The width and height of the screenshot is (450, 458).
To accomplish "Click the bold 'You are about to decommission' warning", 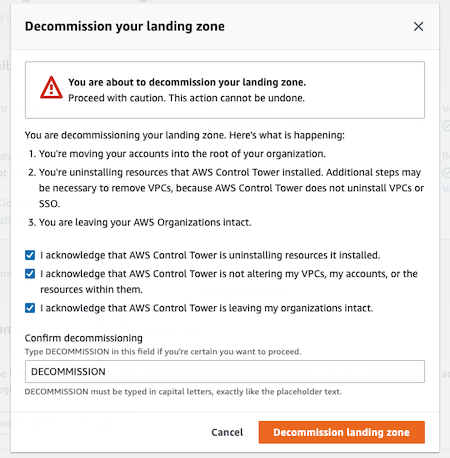I will click(x=187, y=82).
